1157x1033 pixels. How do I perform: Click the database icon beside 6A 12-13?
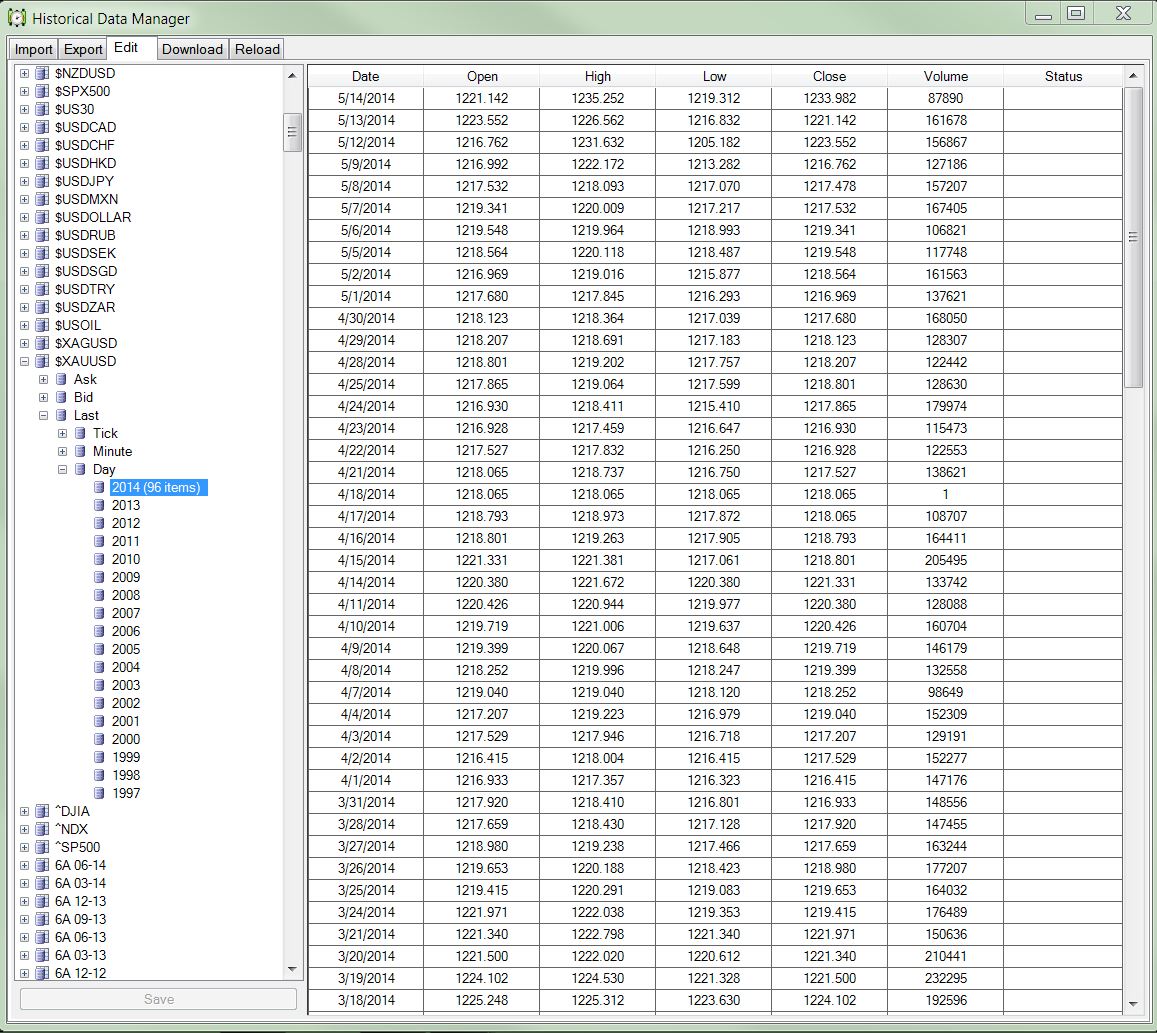[43, 902]
